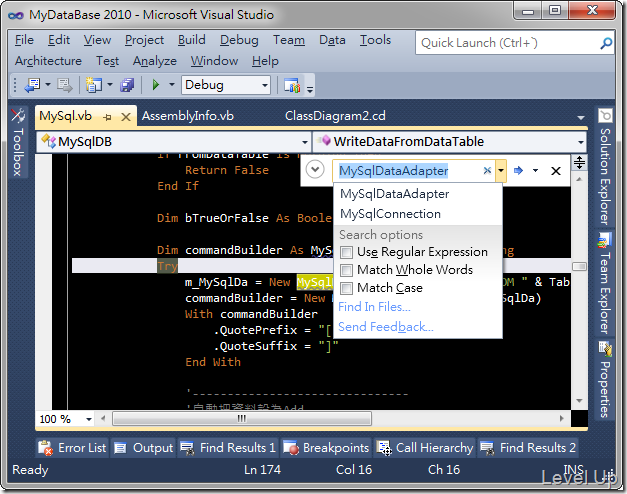The image size is (627, 494).
Task: Open the Tools menu
Action: pyautogui.click(x=375, y=40)
